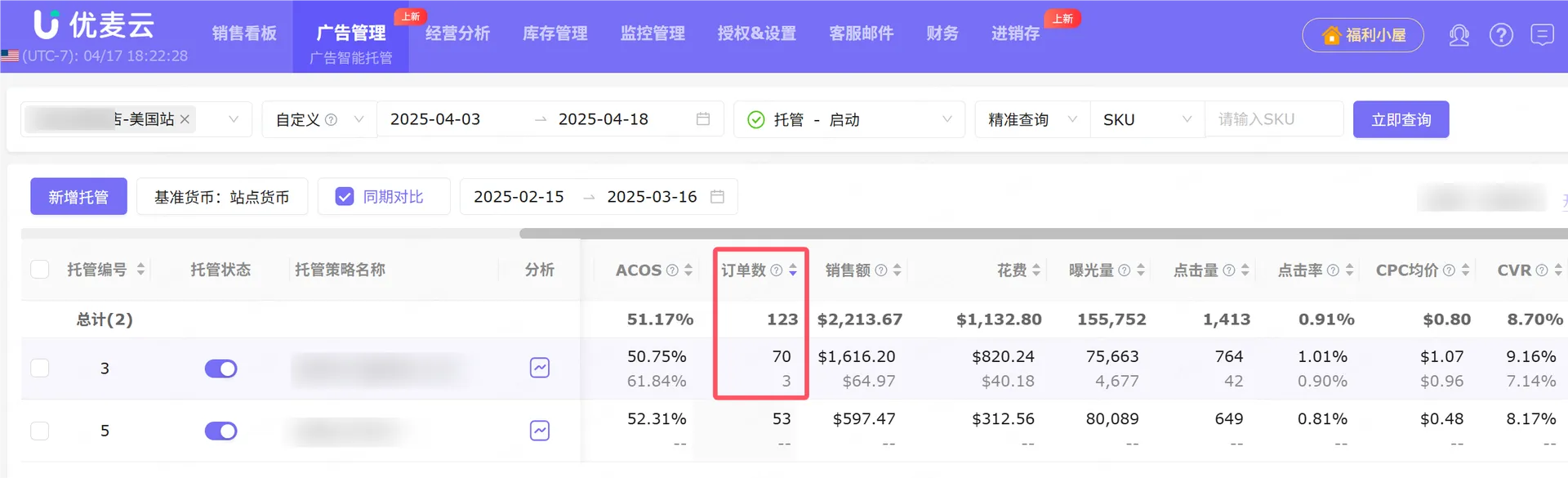
Task: Click comparison start date 2025-02-15
Action: (x=519, y=197)
